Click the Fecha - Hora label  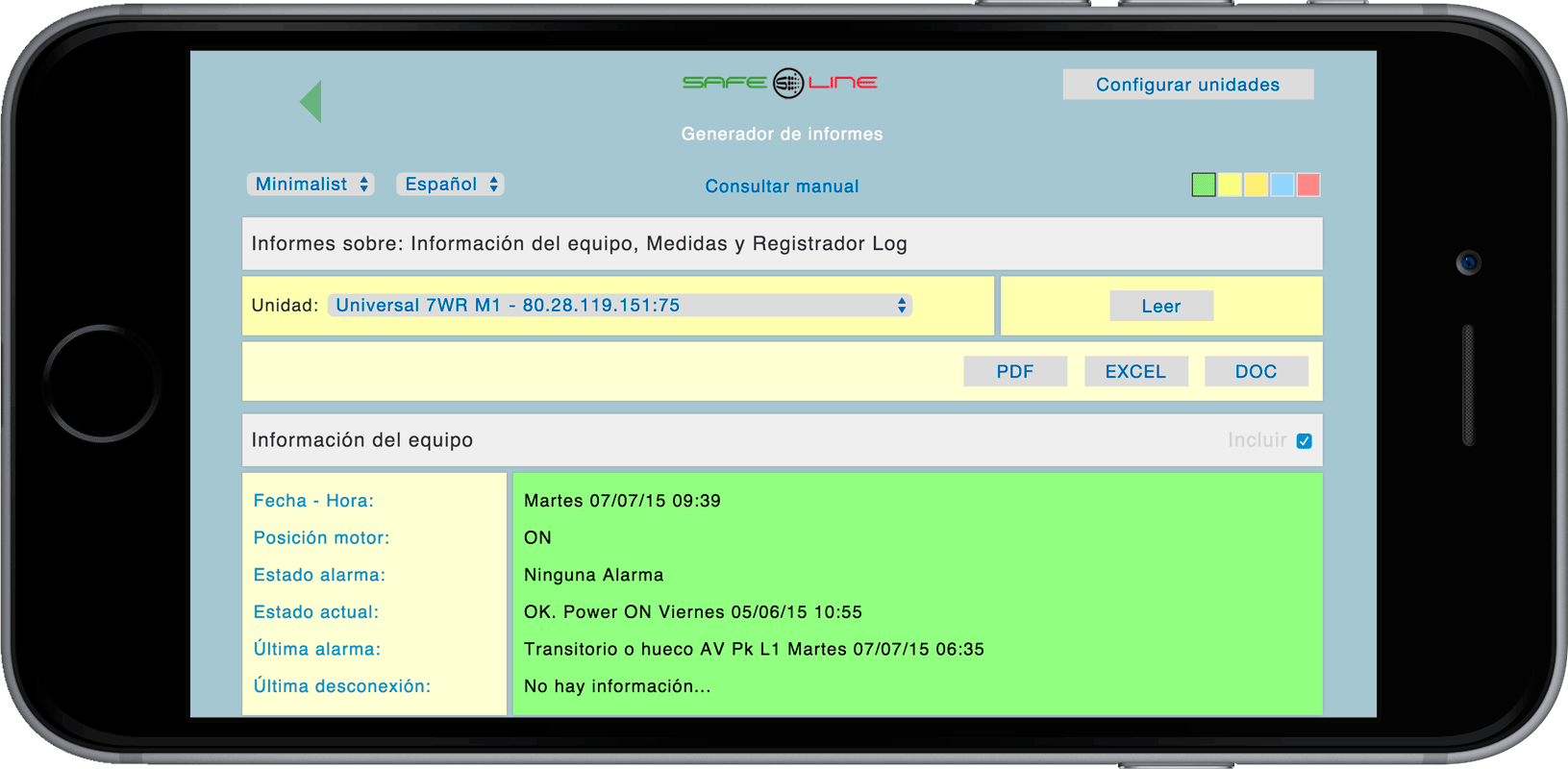click(x=313, y=501)
